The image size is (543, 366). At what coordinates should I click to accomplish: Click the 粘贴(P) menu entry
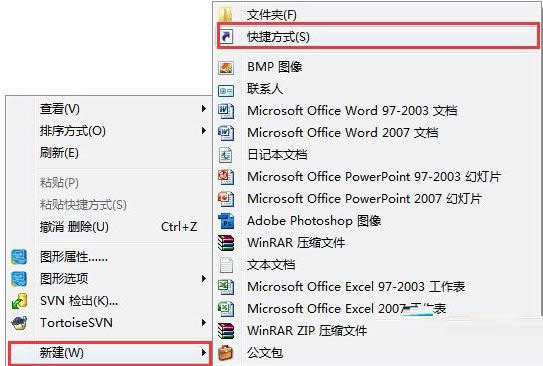59,182
